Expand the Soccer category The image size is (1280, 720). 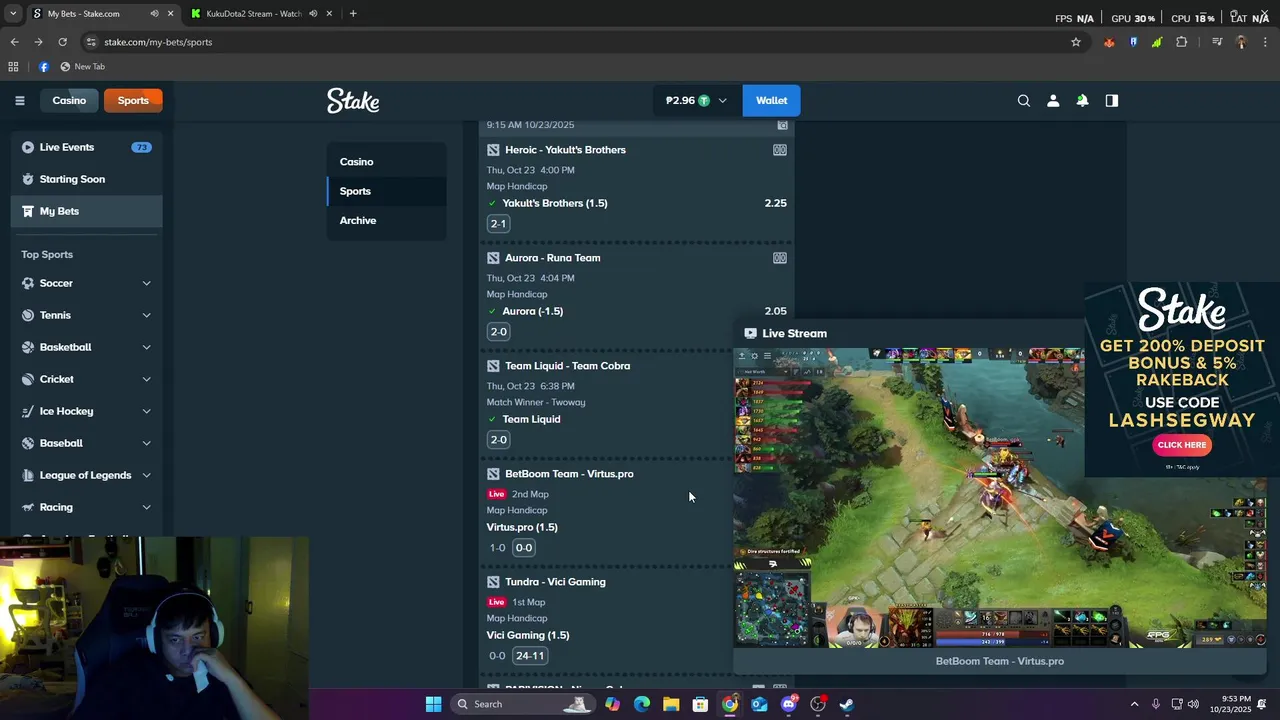(x=146, y=283)
